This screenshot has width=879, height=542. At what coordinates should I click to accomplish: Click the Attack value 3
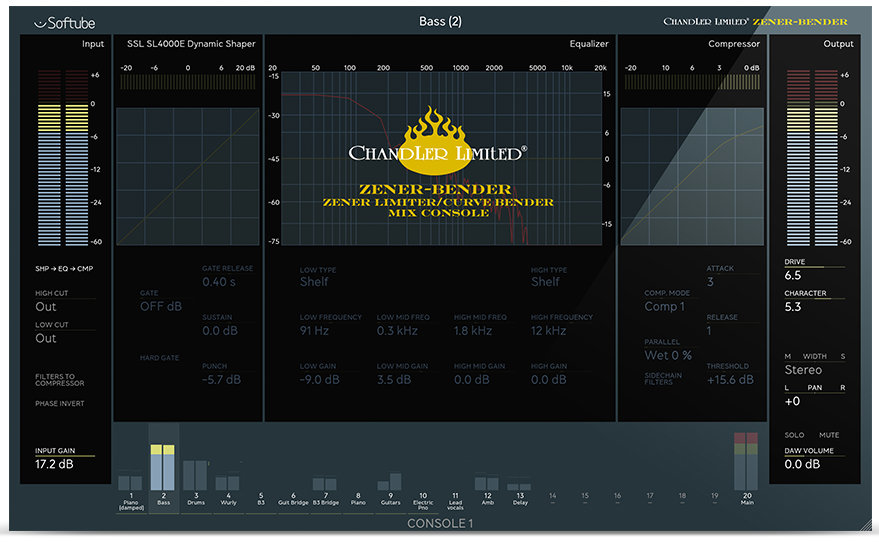pyautogui.click(x=710, y=282)
